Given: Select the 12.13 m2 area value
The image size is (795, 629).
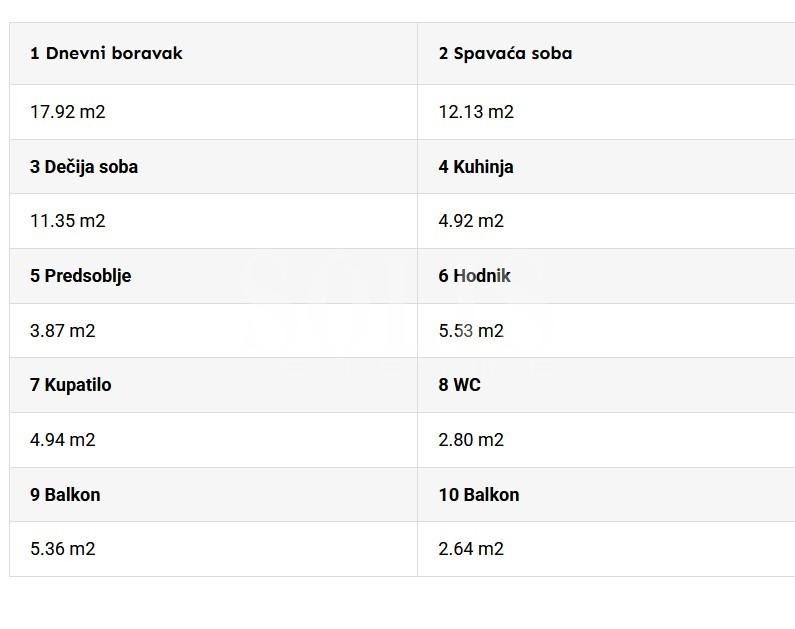Looking at the screenshot, I should click(476, 112).
